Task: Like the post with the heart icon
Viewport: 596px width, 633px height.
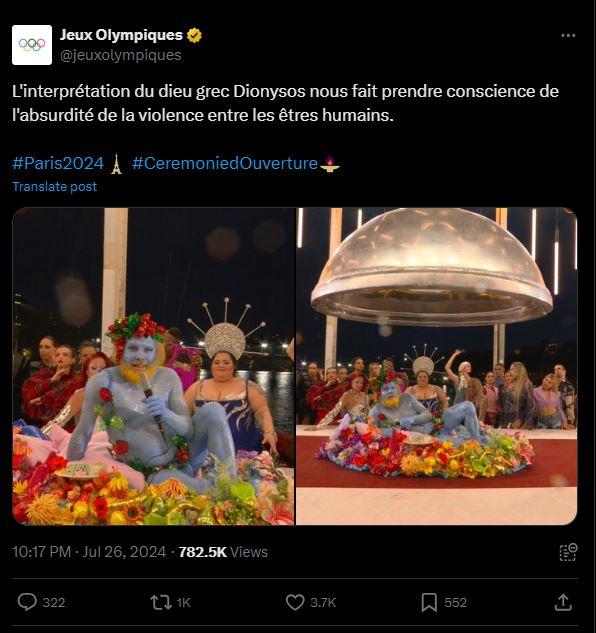Action: pos(295,602)
